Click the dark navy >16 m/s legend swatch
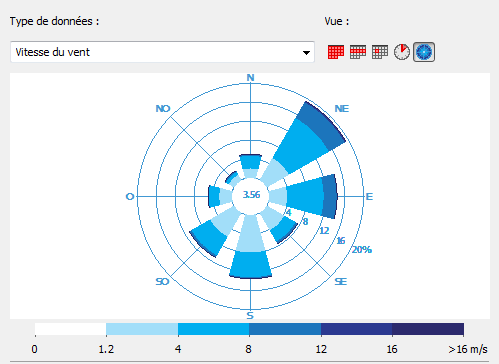Viewport: 499px width, 364px height. coord(428,329)
